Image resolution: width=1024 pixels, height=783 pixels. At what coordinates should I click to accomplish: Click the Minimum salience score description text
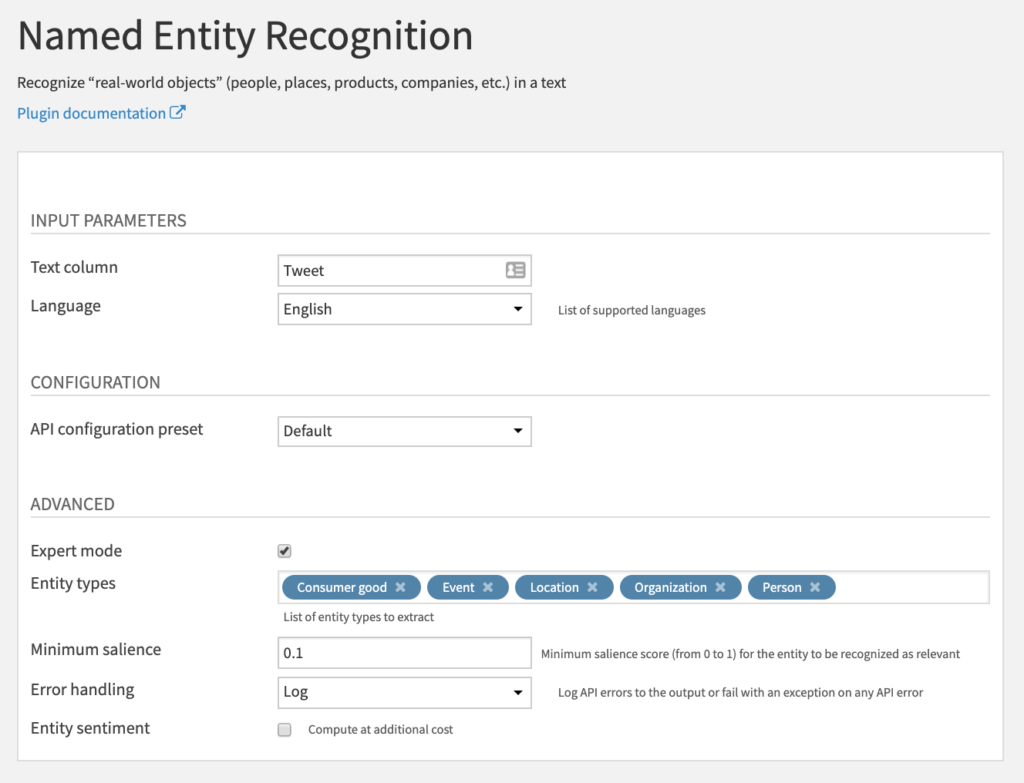pyautogui.click(x=750, y=654)
